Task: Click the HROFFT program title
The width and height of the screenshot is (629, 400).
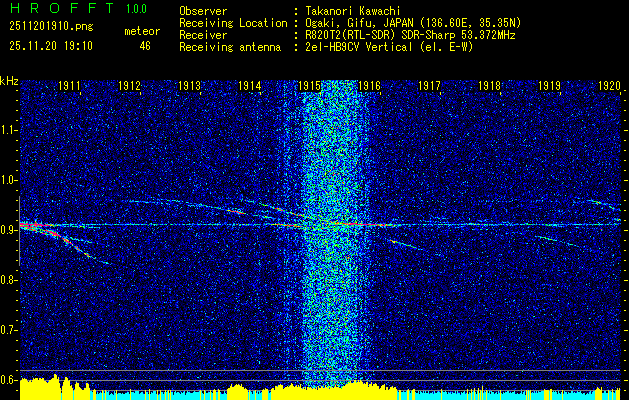Action: [x=62, y=8]
